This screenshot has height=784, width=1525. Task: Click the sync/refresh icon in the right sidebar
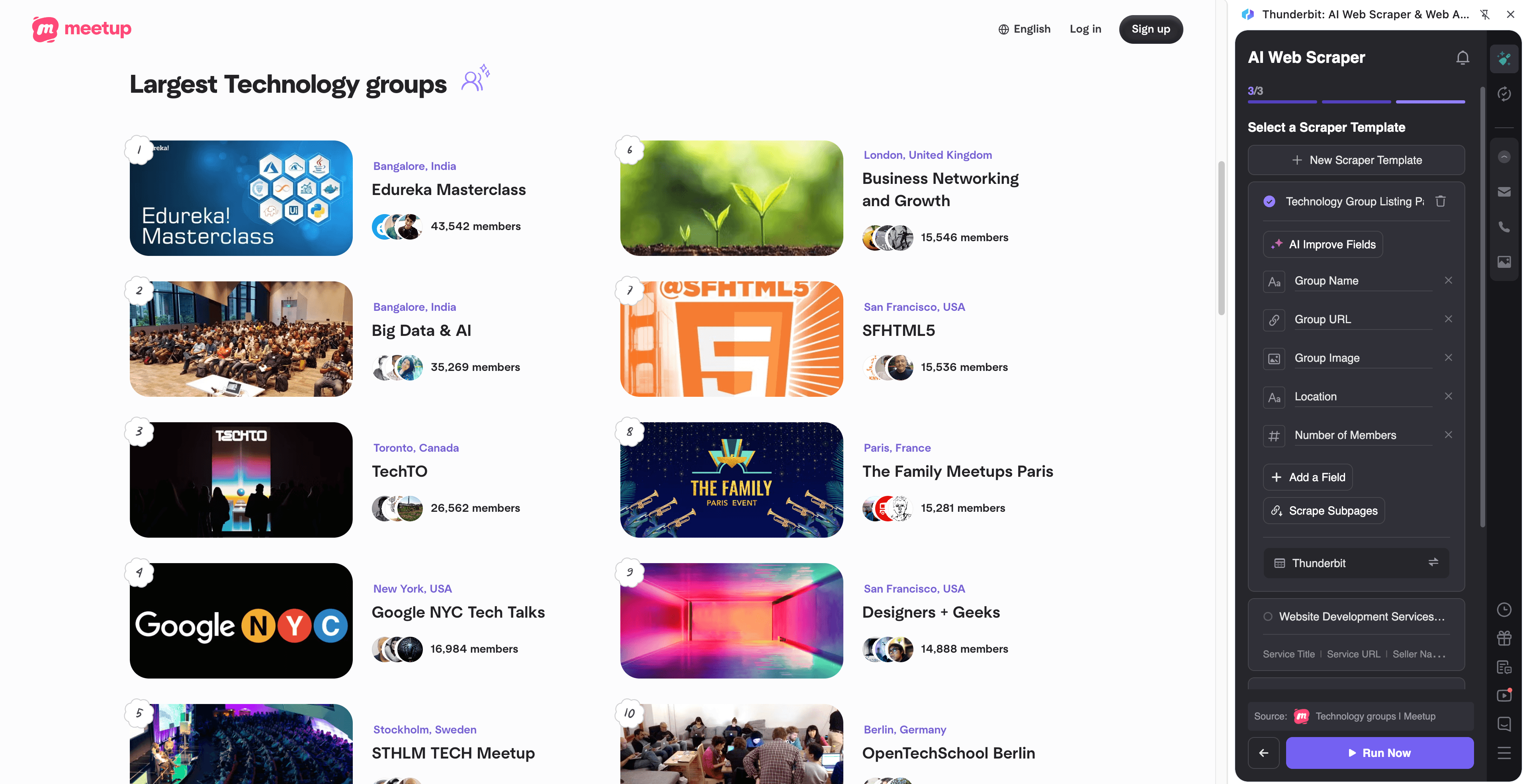[1504, 94]
